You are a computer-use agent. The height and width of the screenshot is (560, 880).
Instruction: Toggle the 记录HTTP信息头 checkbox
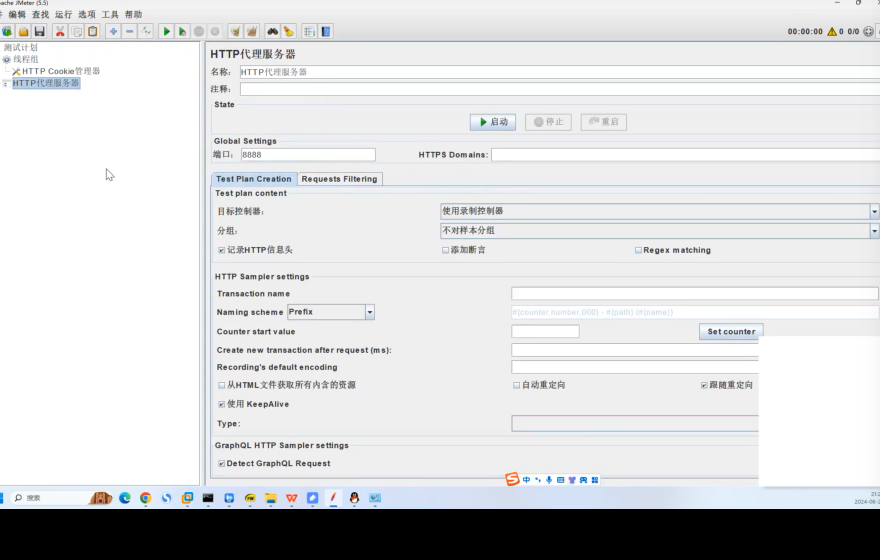222,250
